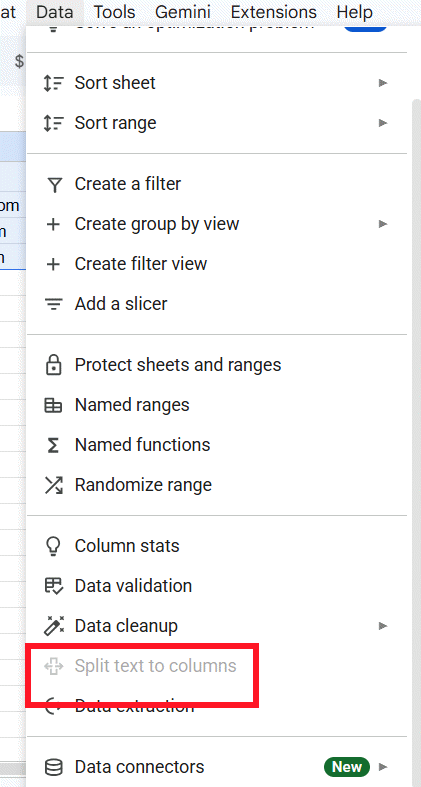Click the Split text to columns icon
Image resolution: width=421 pixels, height=787 pixels.
[53, 666]
